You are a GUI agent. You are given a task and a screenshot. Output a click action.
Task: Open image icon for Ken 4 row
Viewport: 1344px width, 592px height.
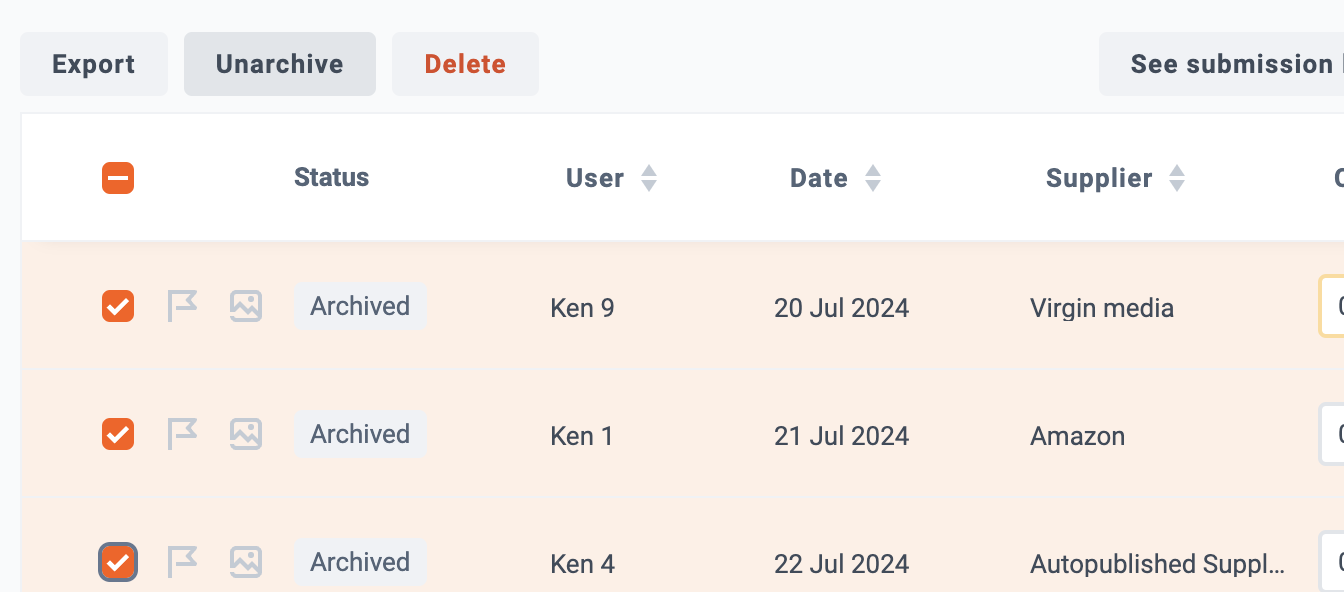[246, 562]
